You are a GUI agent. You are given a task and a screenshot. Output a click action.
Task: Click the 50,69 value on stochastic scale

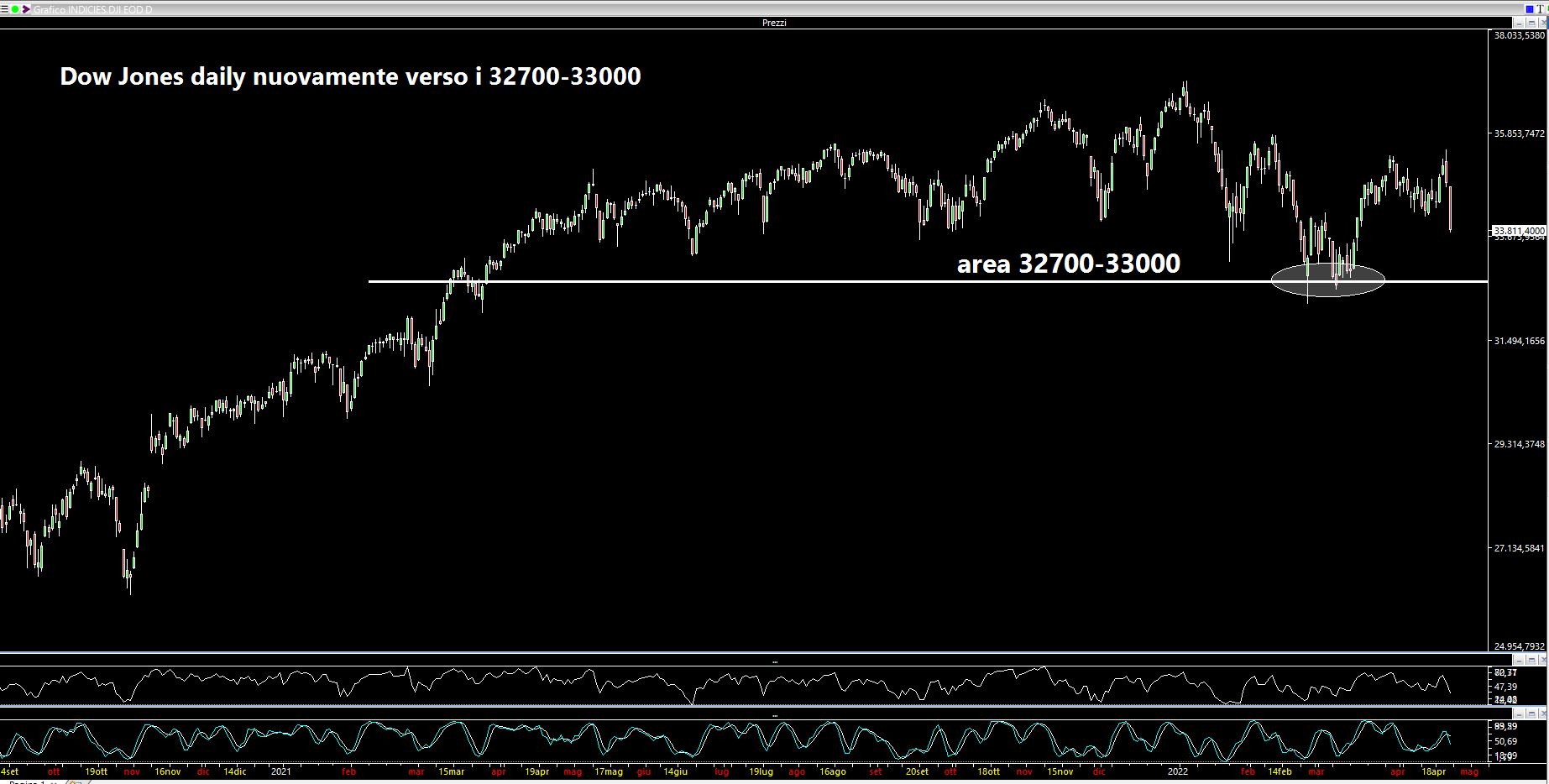[x=1505, y=741]
